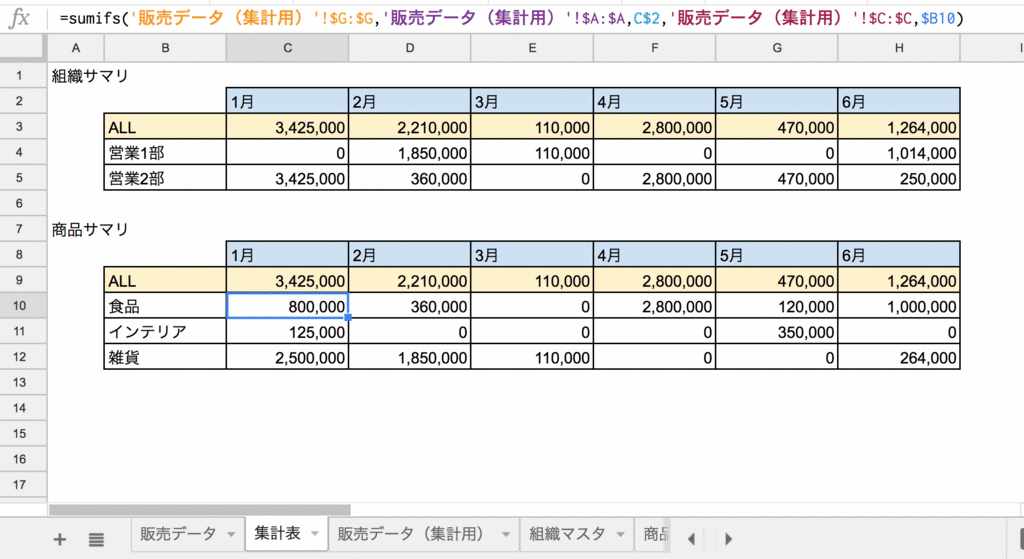The width and height of the screenshot is (1024, 559).
Task: Click 雑貨 3月 value 110,000
Action: pyautogui.click(x=532, y=357)
